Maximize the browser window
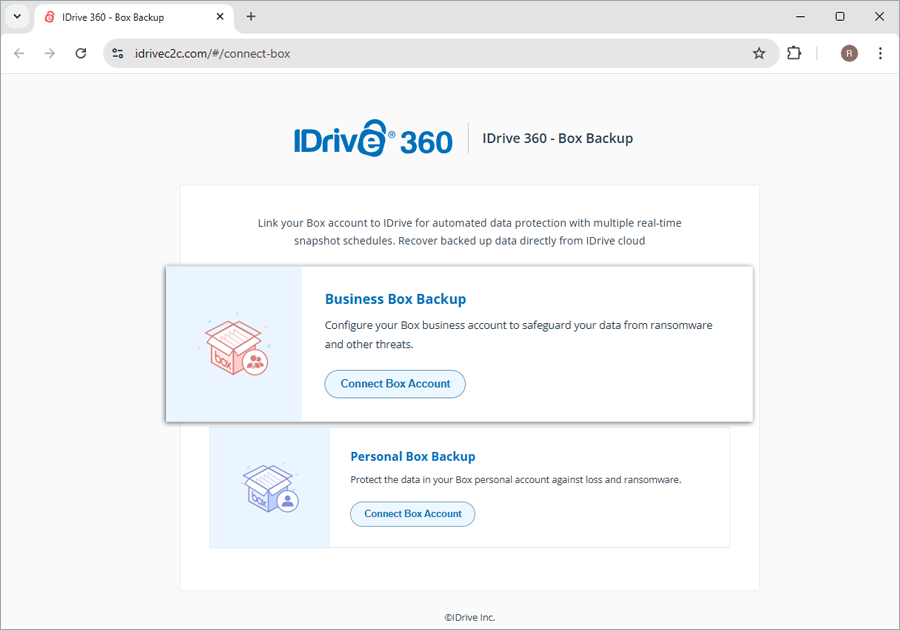Screen dimensions: 900x630 (x=840, y=17)
